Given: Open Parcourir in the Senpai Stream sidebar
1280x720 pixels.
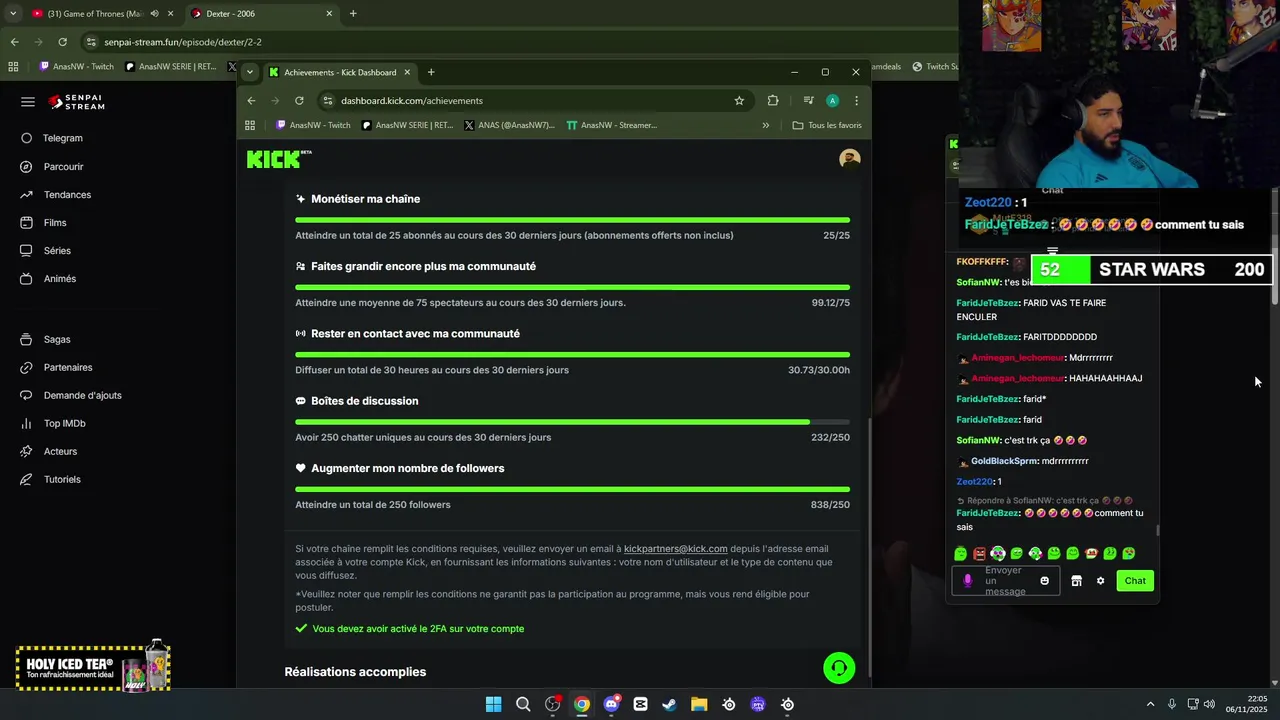Looking at the screenshot, I should [x=63, y=167].
